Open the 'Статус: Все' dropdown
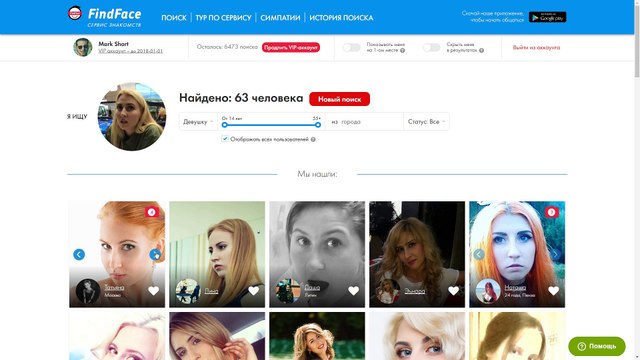Screen dimensions: 640x360 pos(427,122)
